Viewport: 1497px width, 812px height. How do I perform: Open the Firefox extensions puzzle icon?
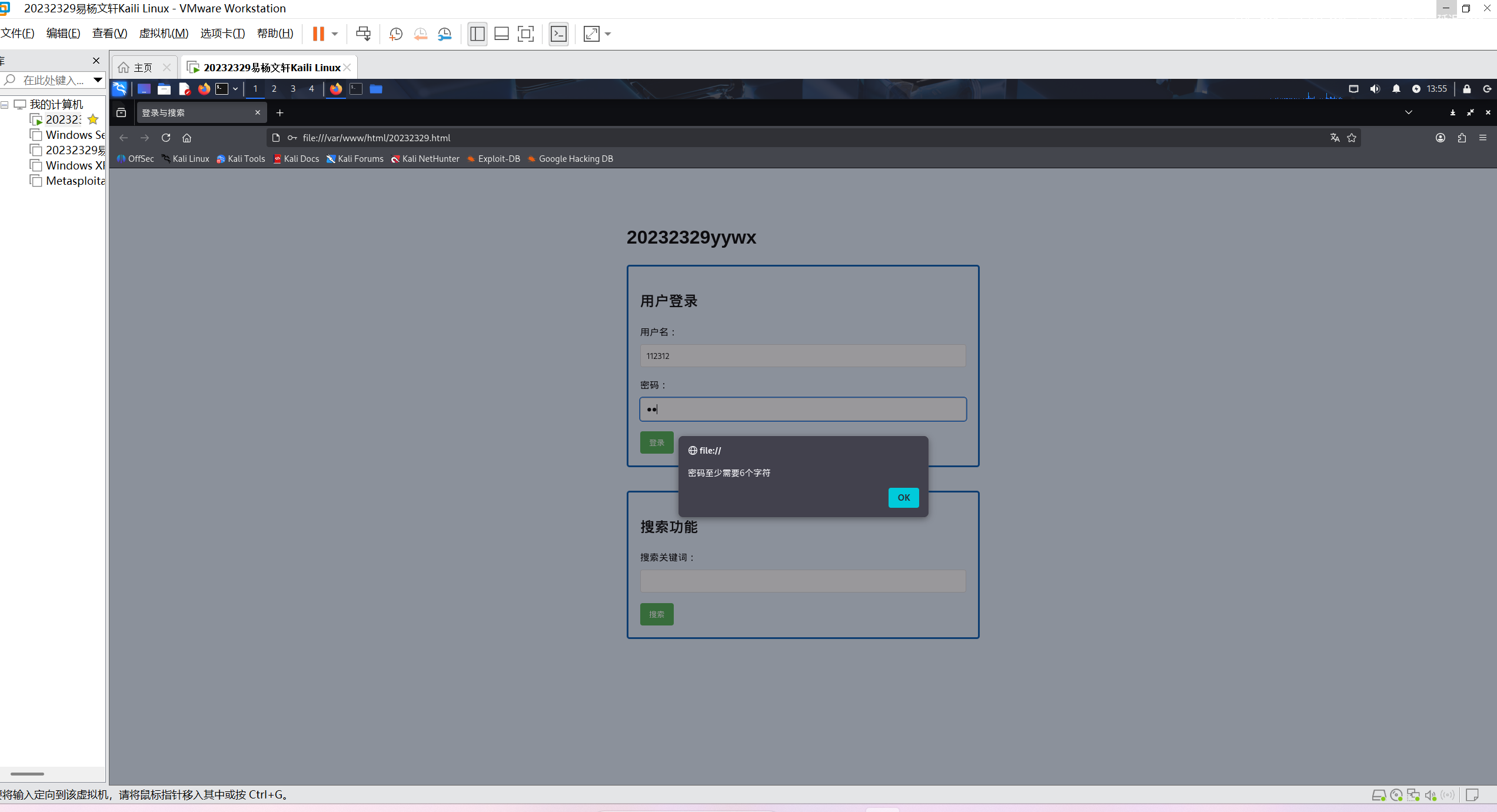pos(1462,138)
